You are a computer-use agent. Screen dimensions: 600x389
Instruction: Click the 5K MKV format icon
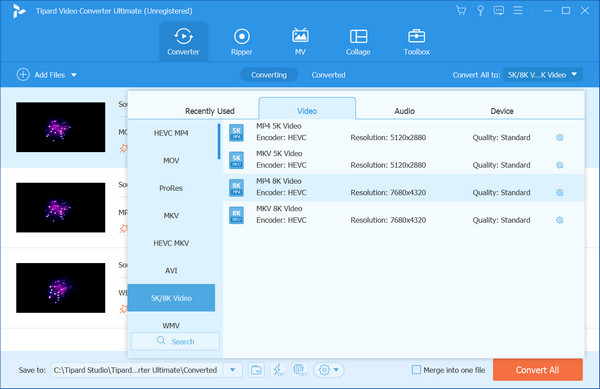point(236,160)
